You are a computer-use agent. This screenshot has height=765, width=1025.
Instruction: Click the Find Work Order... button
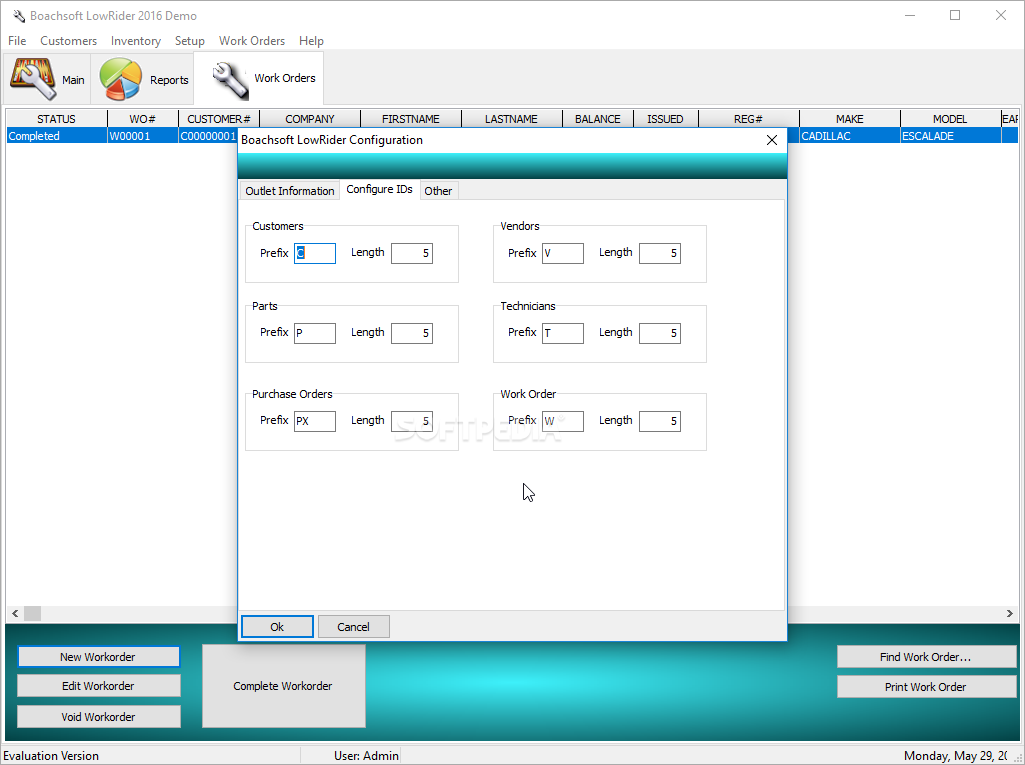click(x=926, y=656)
